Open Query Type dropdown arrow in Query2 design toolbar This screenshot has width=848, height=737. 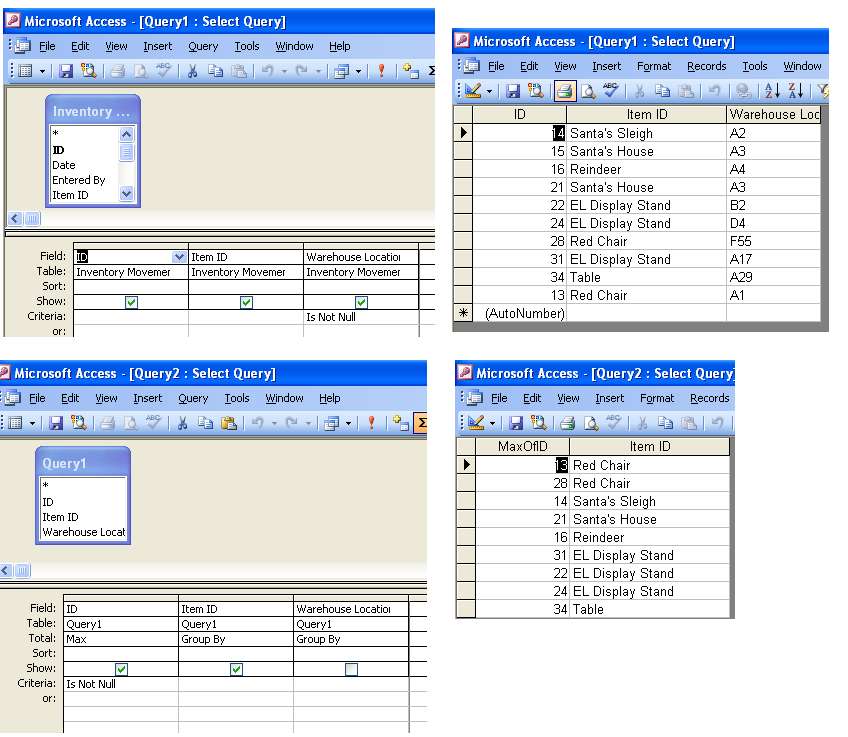click(x=348, y=423)
